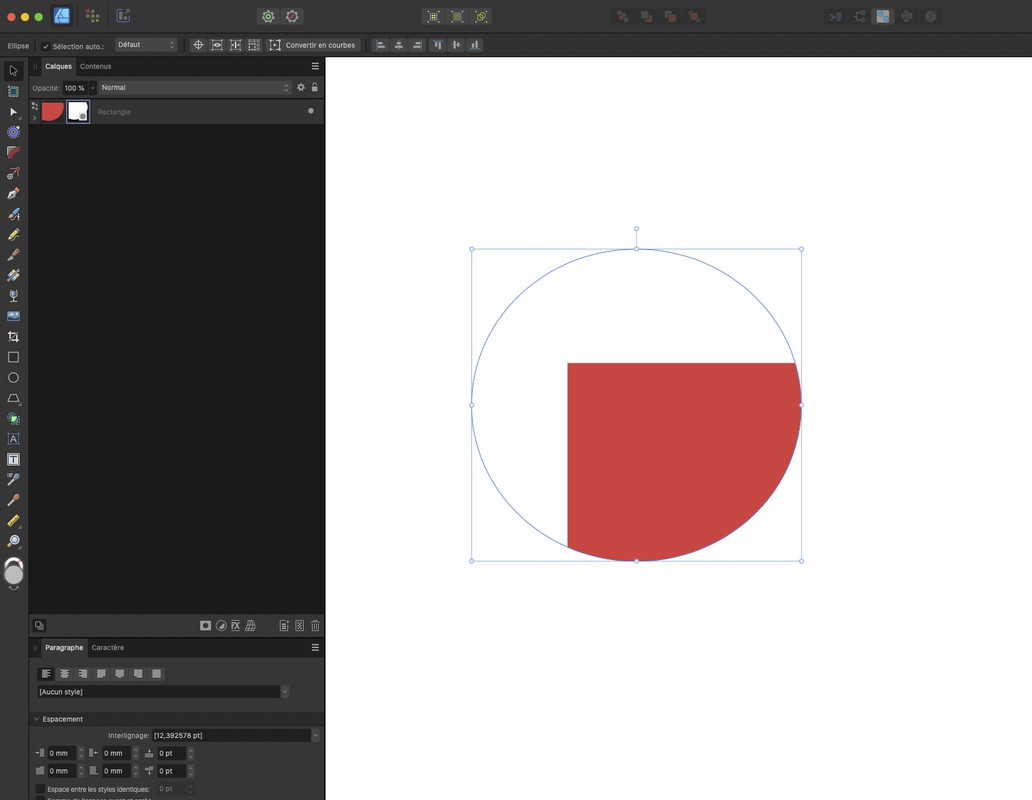The width and height of the screenshot is (1032, 800).
Task: Toggle Rectangle layer visibility dot
Action: 311,111
